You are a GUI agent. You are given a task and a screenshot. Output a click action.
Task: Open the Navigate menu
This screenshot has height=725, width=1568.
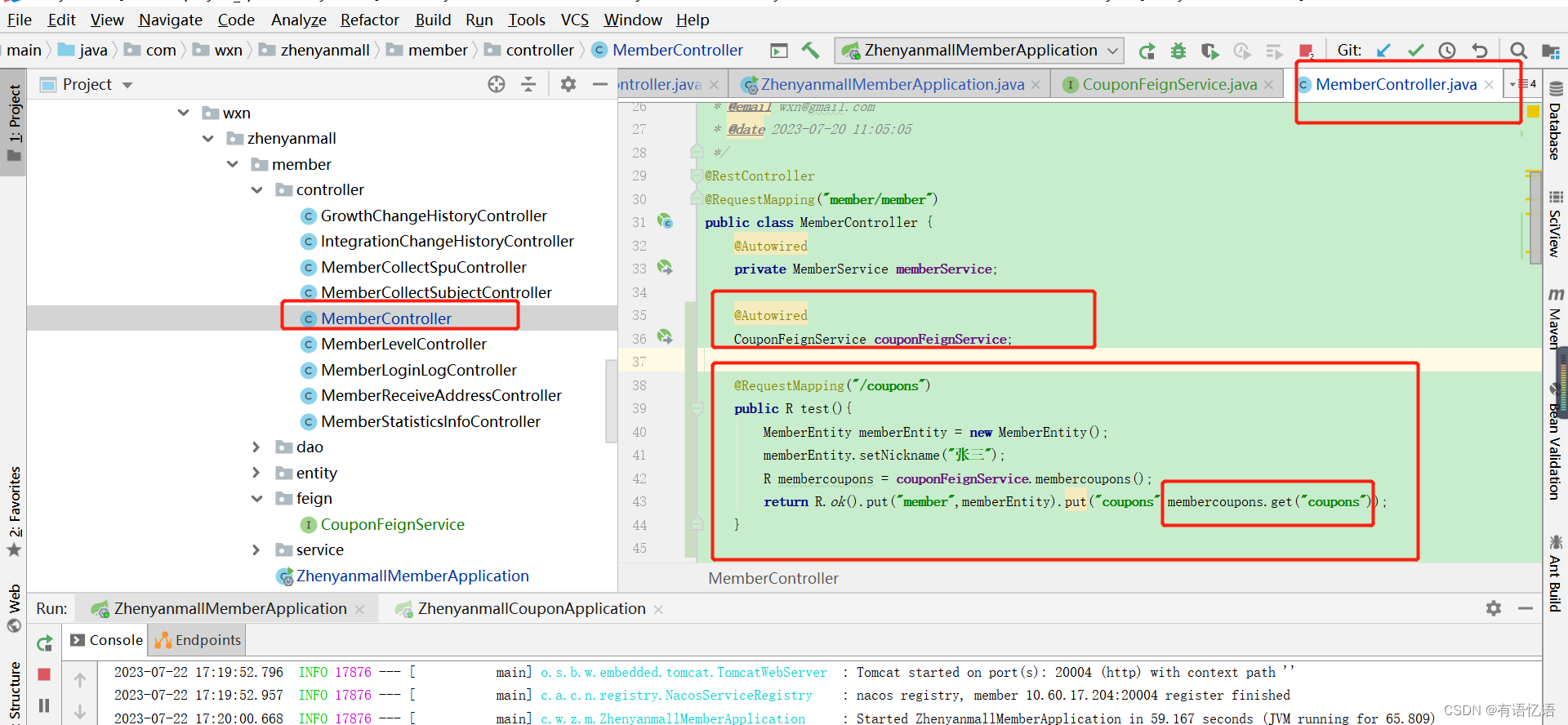[170, 20]
